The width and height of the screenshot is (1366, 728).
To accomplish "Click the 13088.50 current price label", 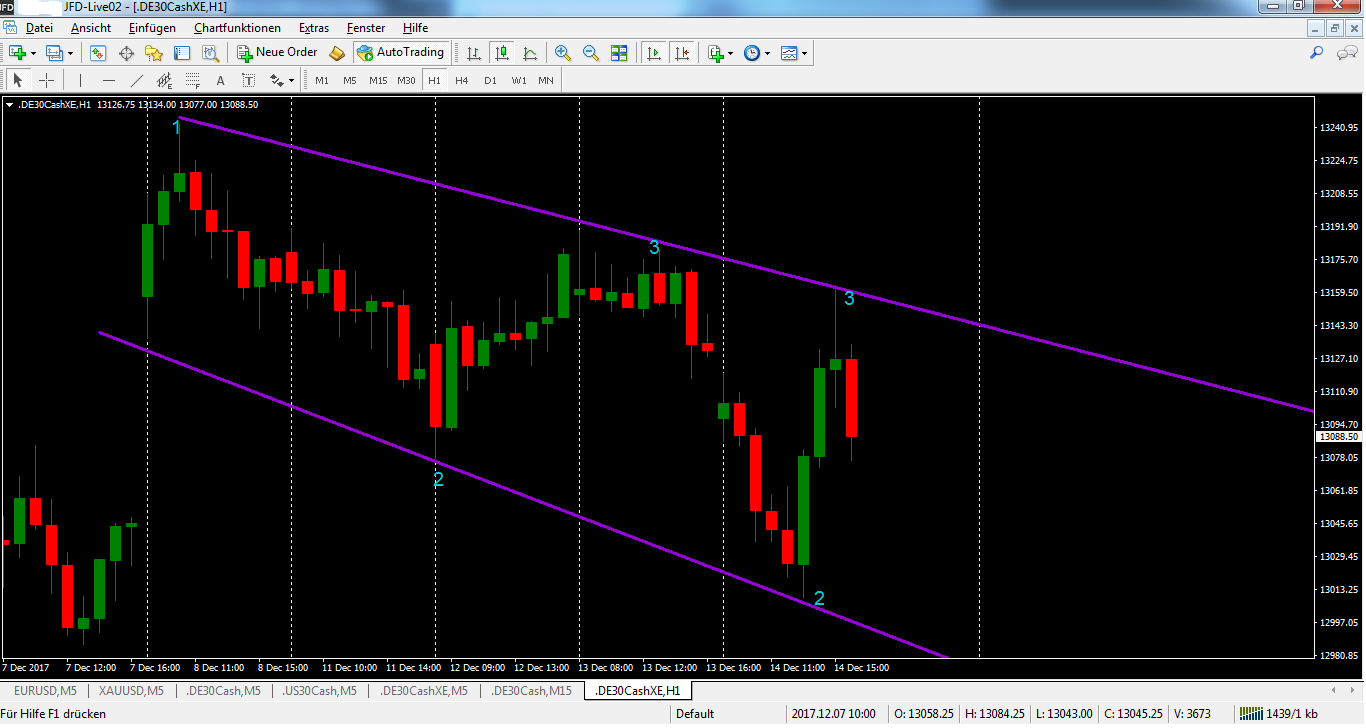I will click(1337, 437).
